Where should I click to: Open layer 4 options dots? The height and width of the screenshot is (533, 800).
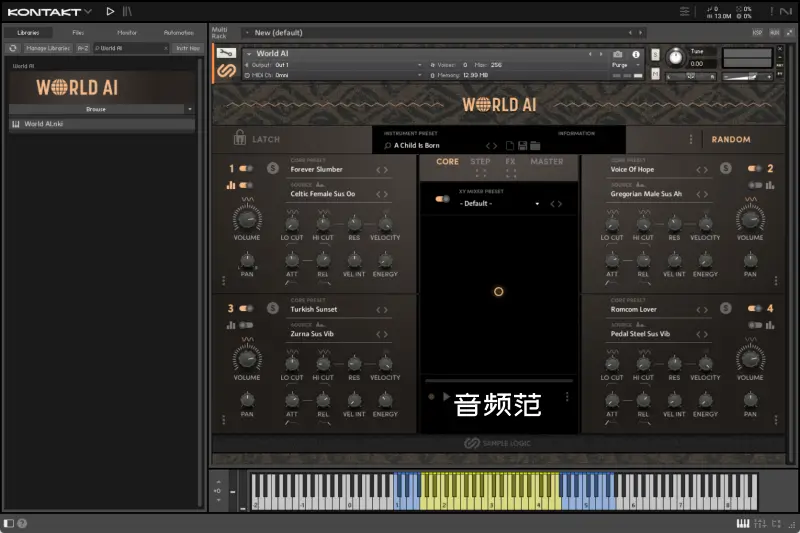[x=776, y=420]
